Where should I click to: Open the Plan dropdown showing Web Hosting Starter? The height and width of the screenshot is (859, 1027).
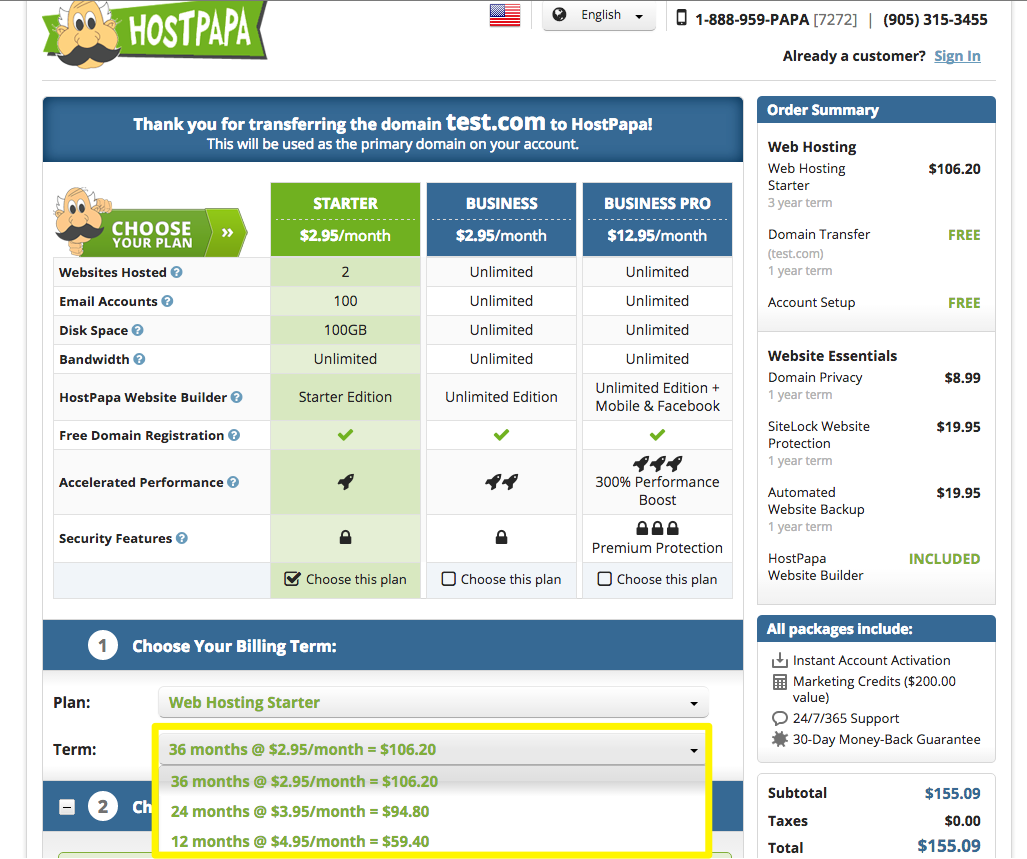(434, 703)
